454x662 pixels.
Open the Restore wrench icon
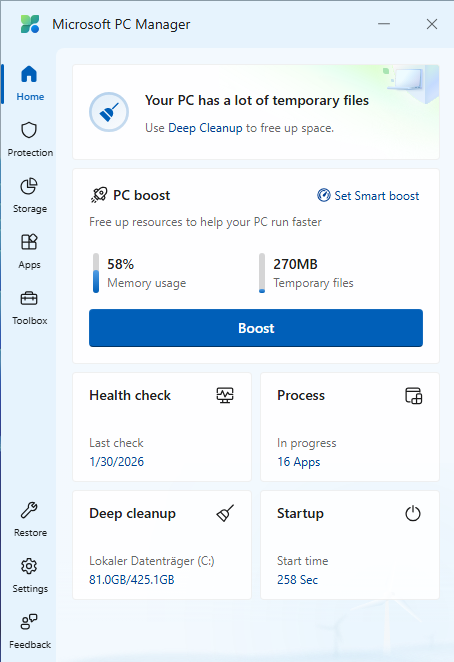coord(29,510)
